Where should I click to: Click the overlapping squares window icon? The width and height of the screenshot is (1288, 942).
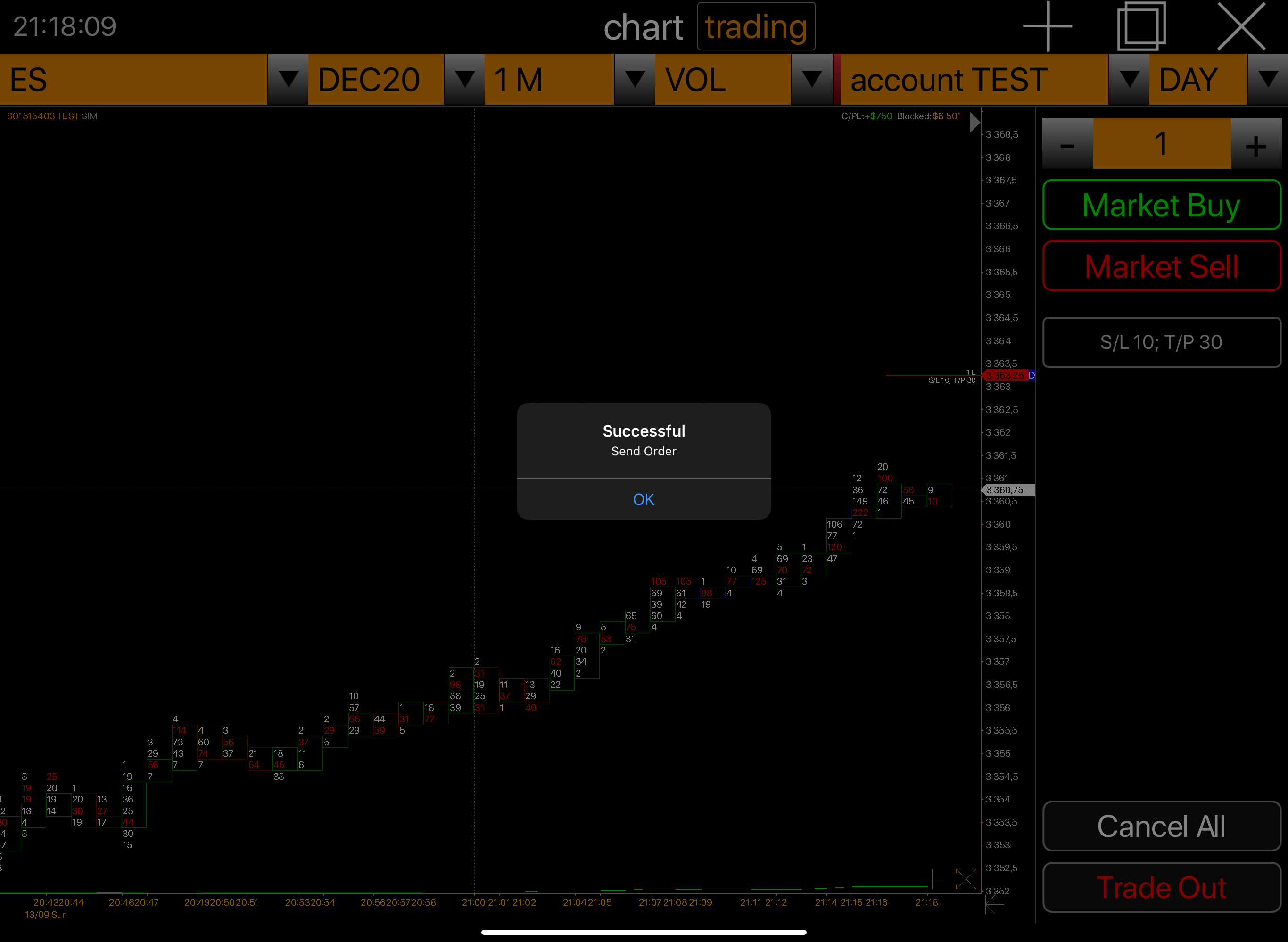(1141, 26)
